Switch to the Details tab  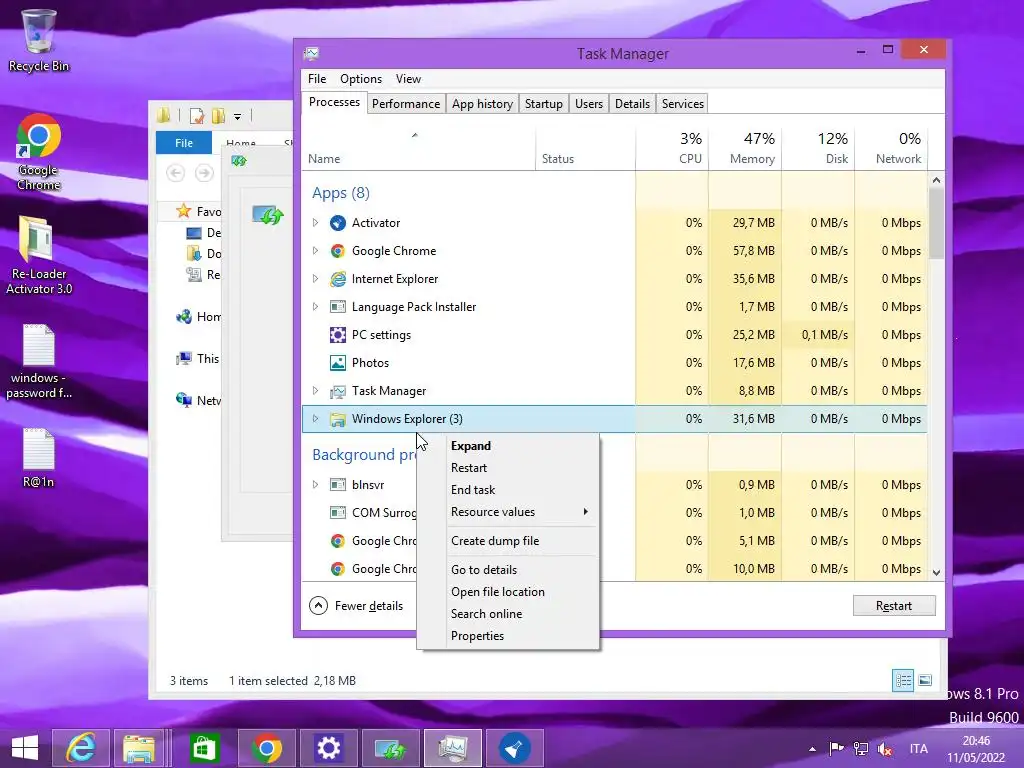(632, 104)
